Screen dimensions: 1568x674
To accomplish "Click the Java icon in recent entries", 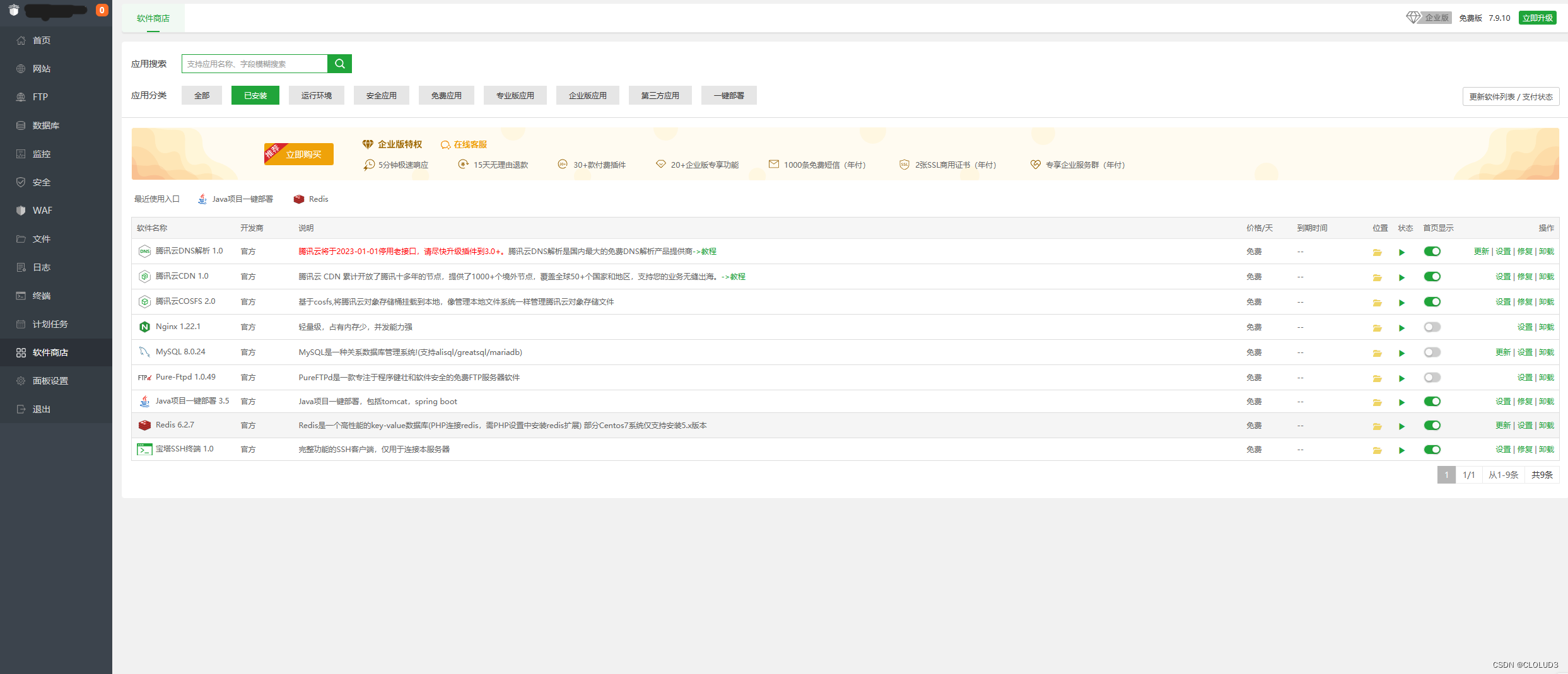I will point(202,199).
